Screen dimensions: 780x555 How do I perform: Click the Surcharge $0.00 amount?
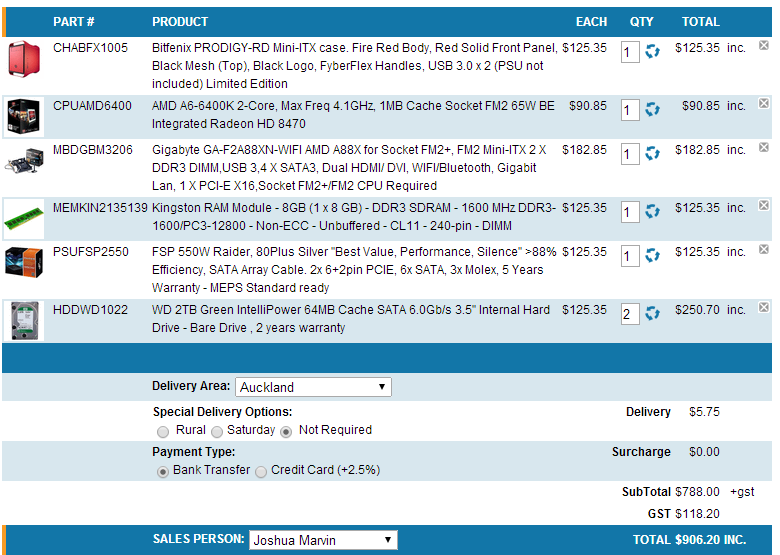[x=704, y=452]
